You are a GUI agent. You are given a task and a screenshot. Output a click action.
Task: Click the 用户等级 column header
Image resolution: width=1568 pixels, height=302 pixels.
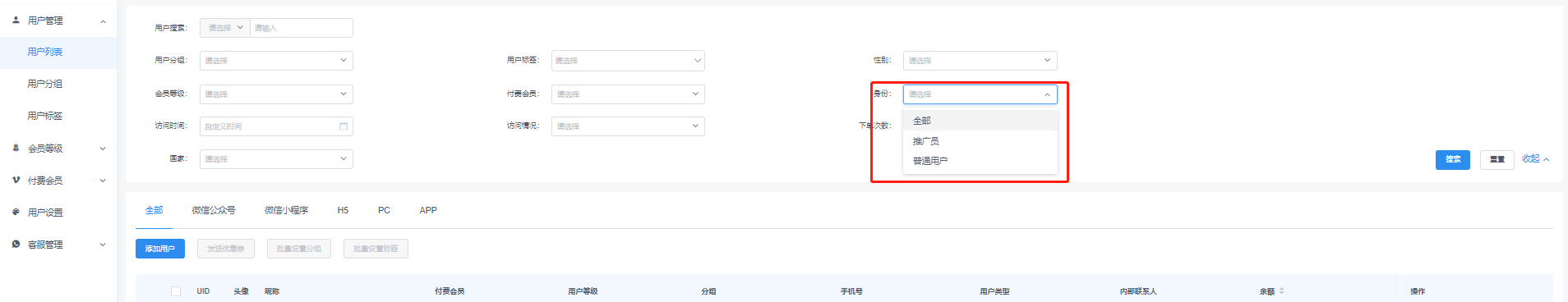[583, 291]
